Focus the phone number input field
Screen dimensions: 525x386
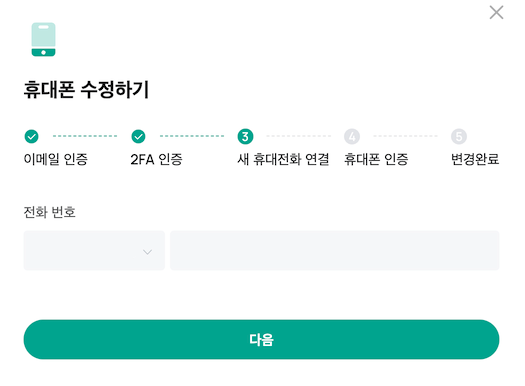pyautogui.click(x=335, y=250)
